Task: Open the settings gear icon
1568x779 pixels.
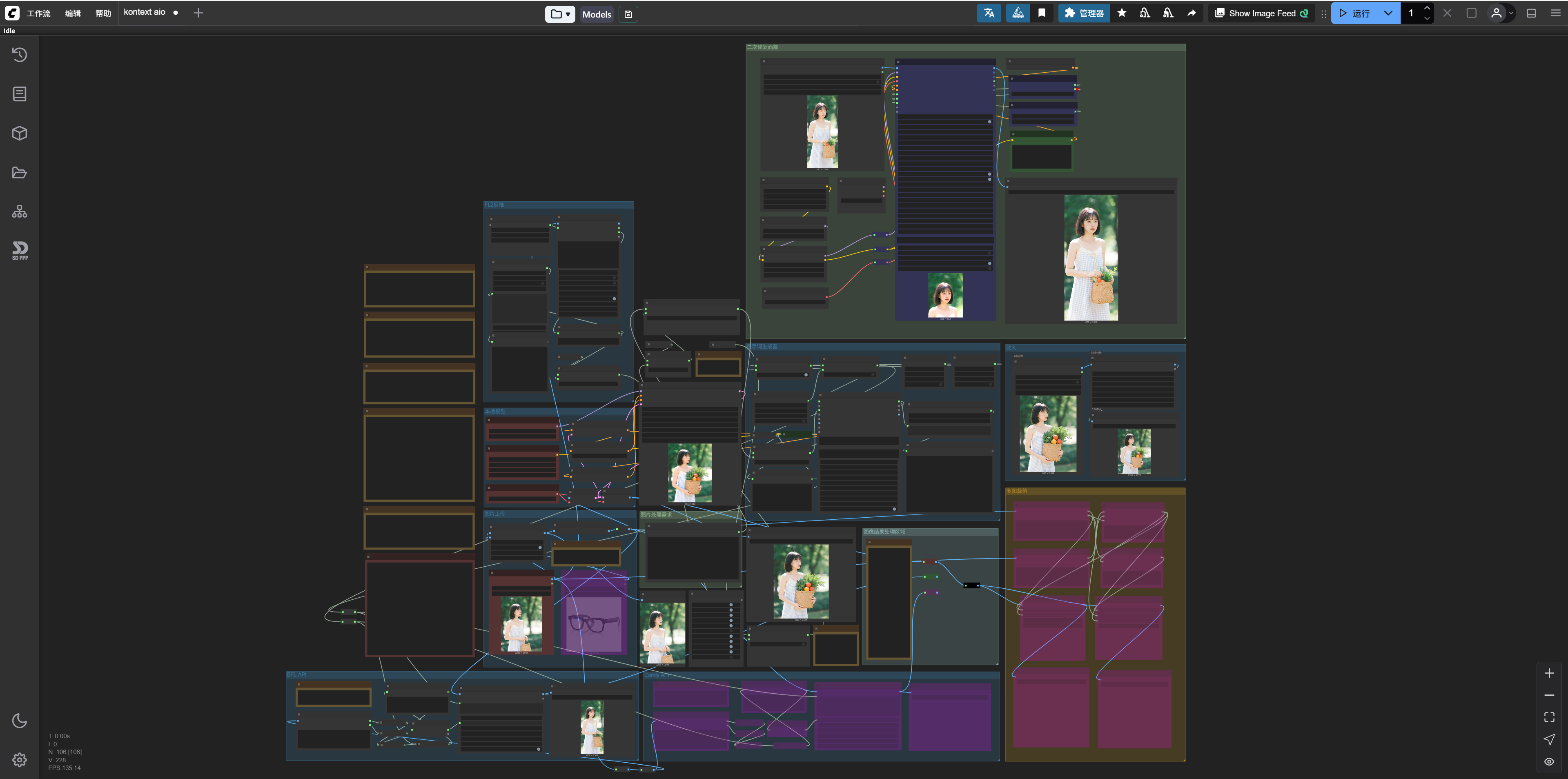Action: click(x=20, y=759)
